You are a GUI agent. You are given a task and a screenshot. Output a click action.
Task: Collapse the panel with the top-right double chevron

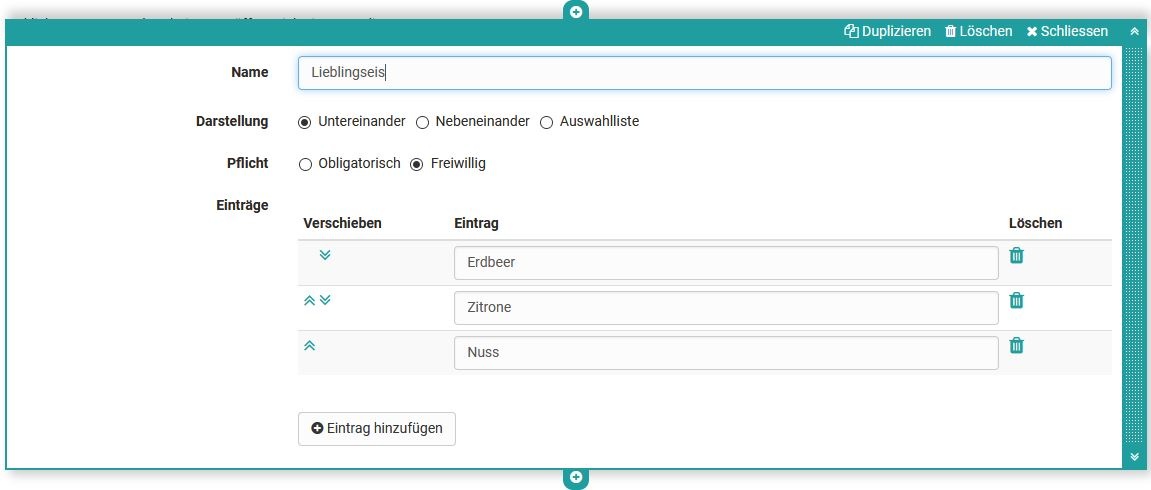1134,32
